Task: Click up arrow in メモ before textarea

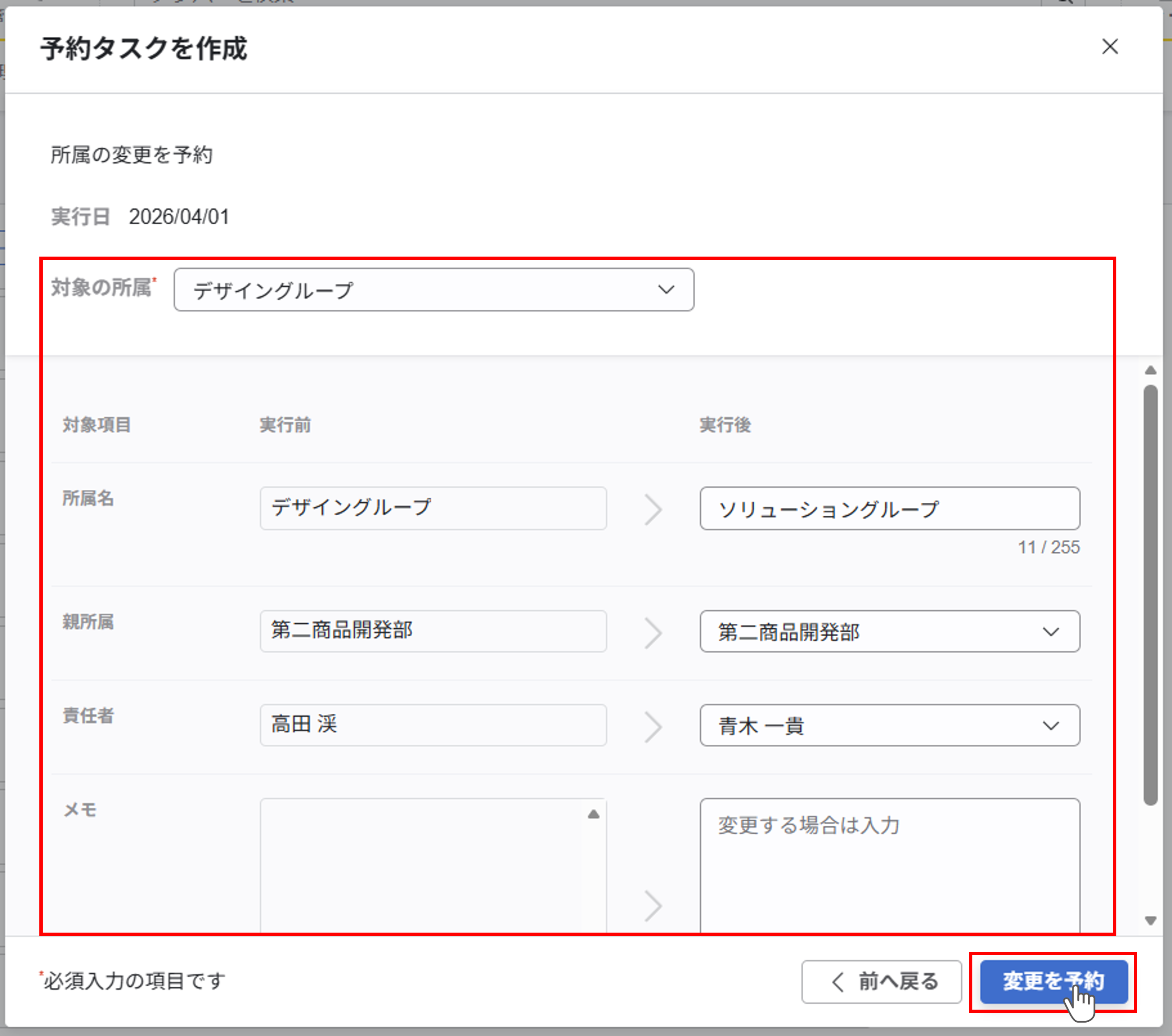Action: pyautogui.click(x=594, y=814)
